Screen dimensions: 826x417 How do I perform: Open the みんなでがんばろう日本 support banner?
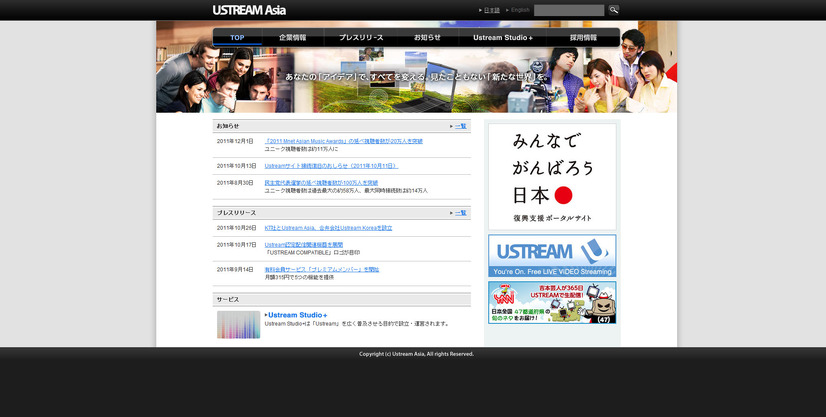(x=552, y=177)
